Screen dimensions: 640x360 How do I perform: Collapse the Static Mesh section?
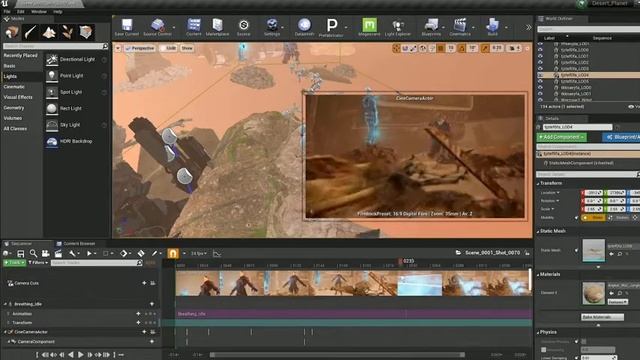[538, 231]
